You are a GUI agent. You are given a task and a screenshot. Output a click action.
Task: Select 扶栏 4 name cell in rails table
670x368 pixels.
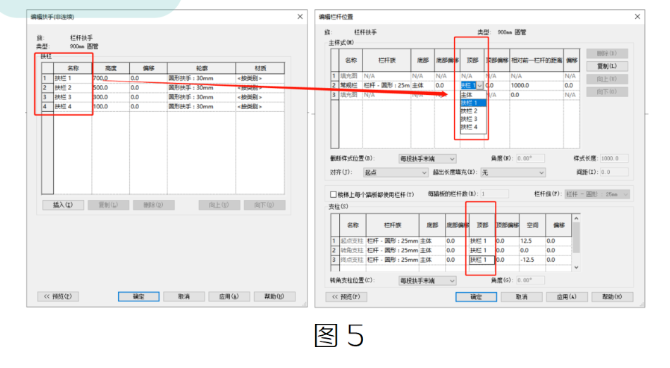pyautogui.click(x=72, y=106)
